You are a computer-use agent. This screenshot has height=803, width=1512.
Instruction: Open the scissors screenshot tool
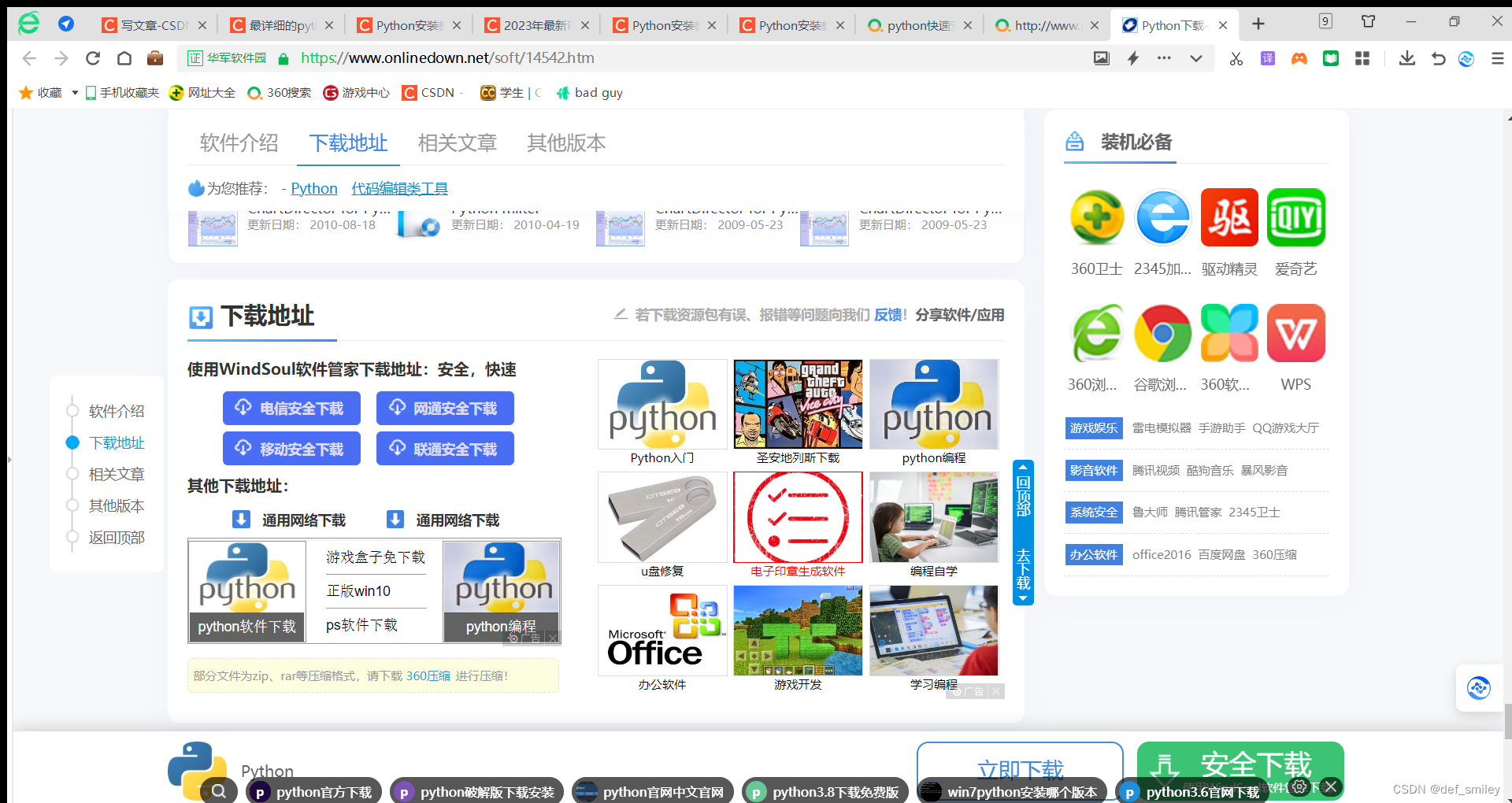pyautogui.click(x=1236, y=58)
